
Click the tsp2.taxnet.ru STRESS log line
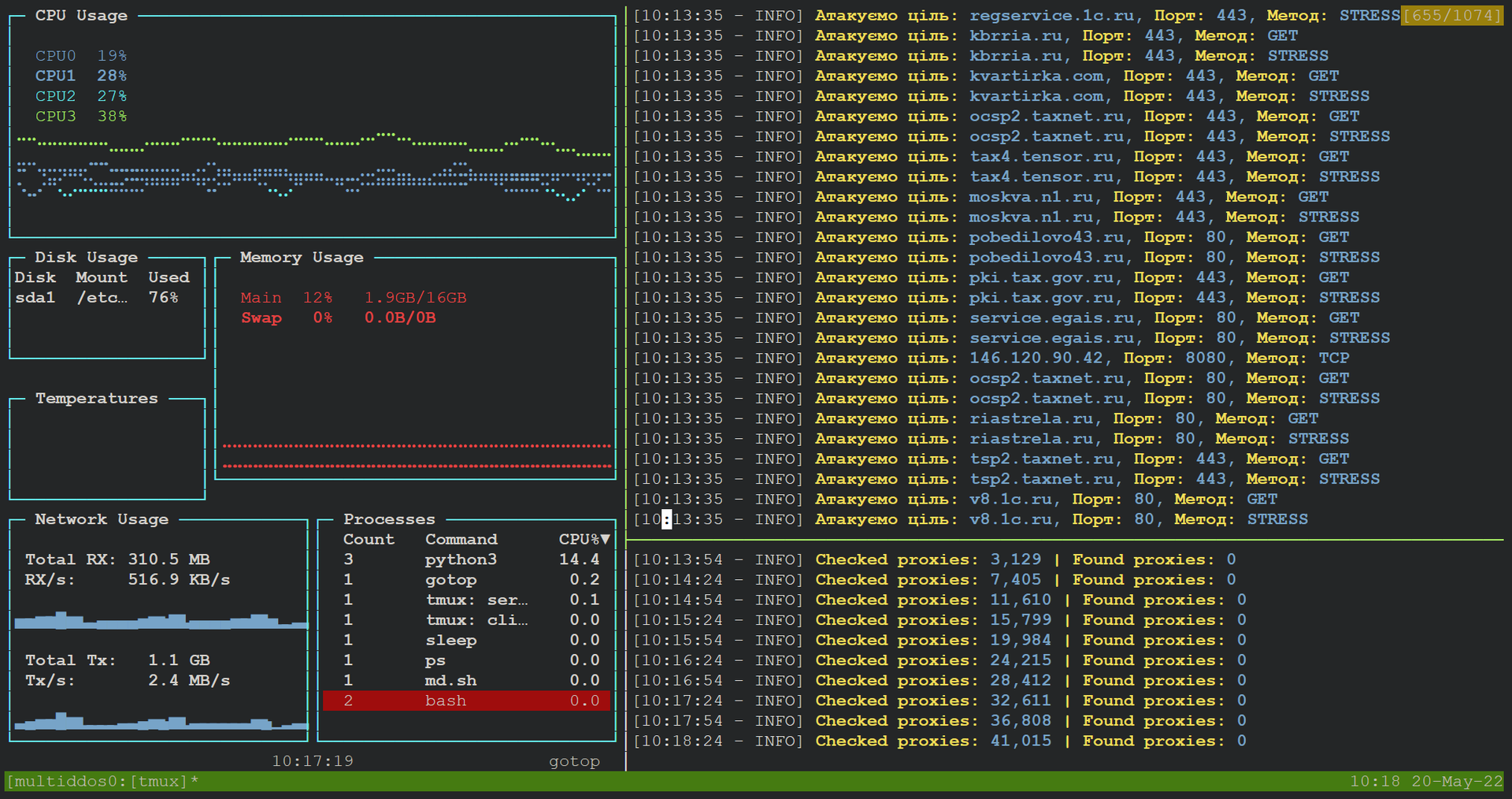(x=1006, y=479)
